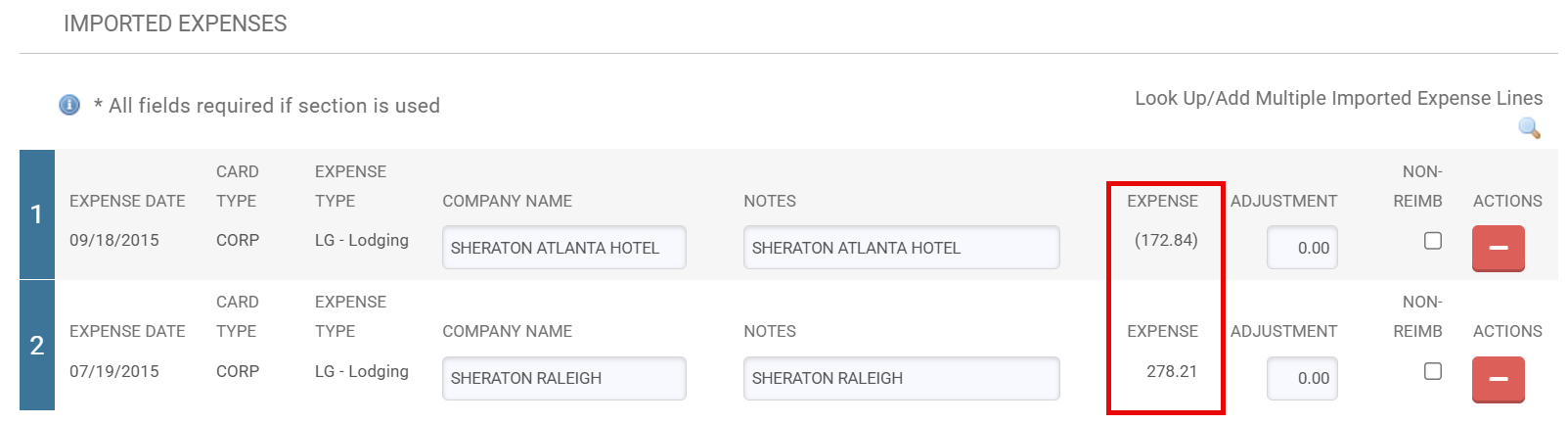Focus the notes field on line 1

point(900,248)
